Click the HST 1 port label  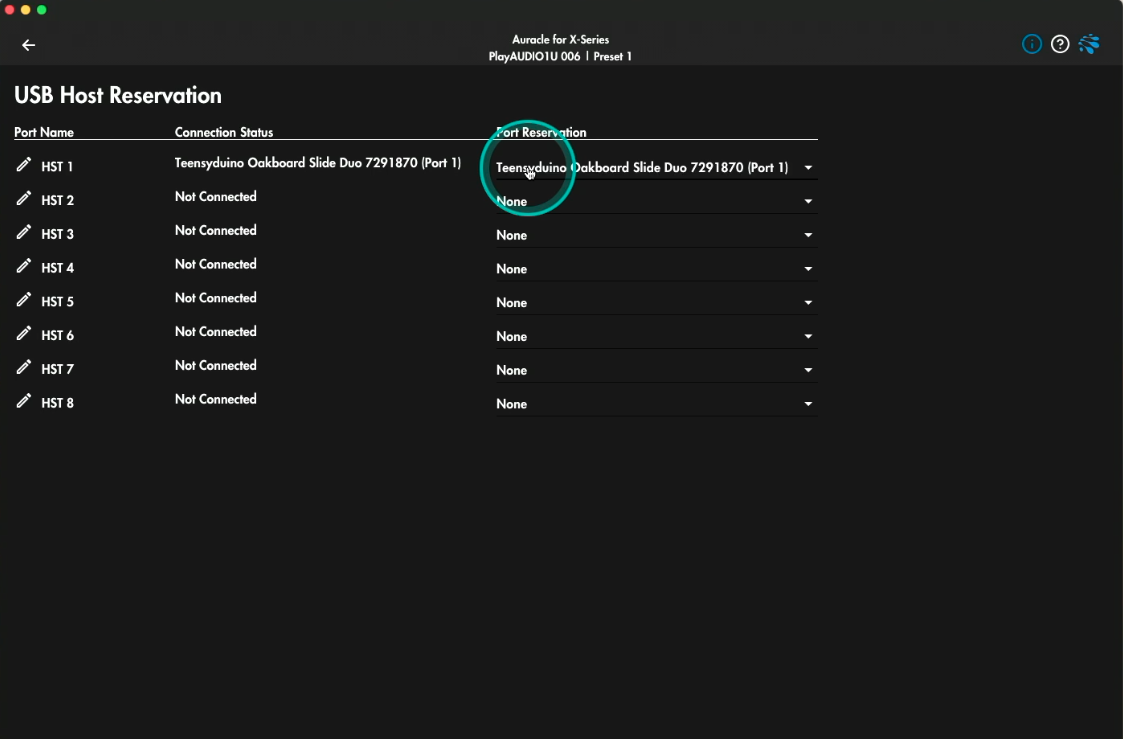(x=57, y=167)
